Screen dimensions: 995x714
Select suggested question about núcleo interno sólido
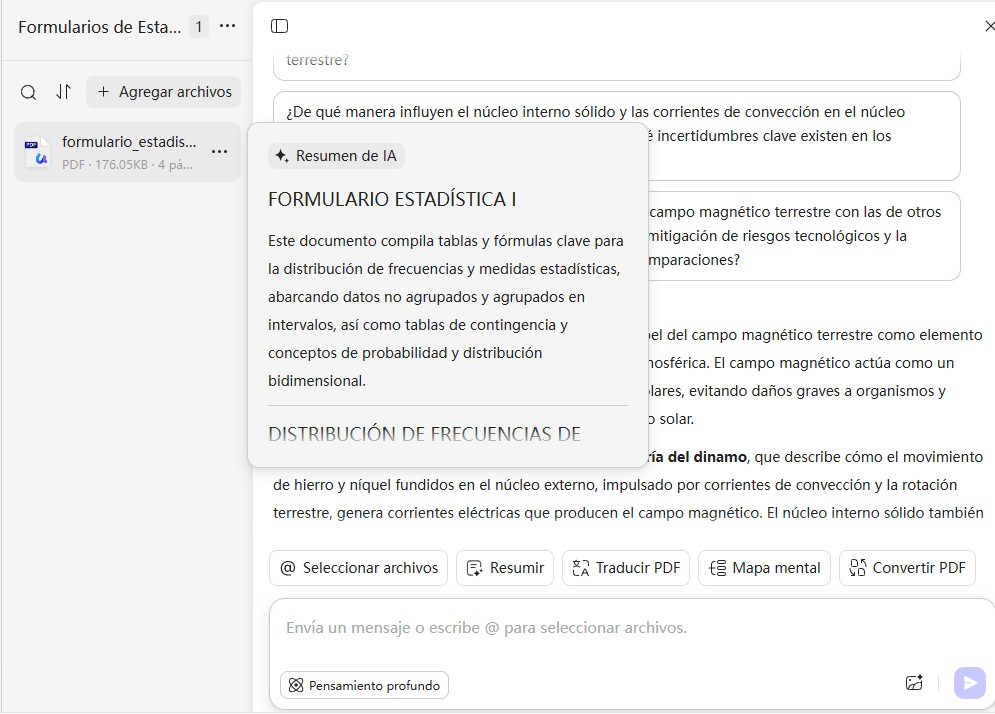click(x=616, y=136)
